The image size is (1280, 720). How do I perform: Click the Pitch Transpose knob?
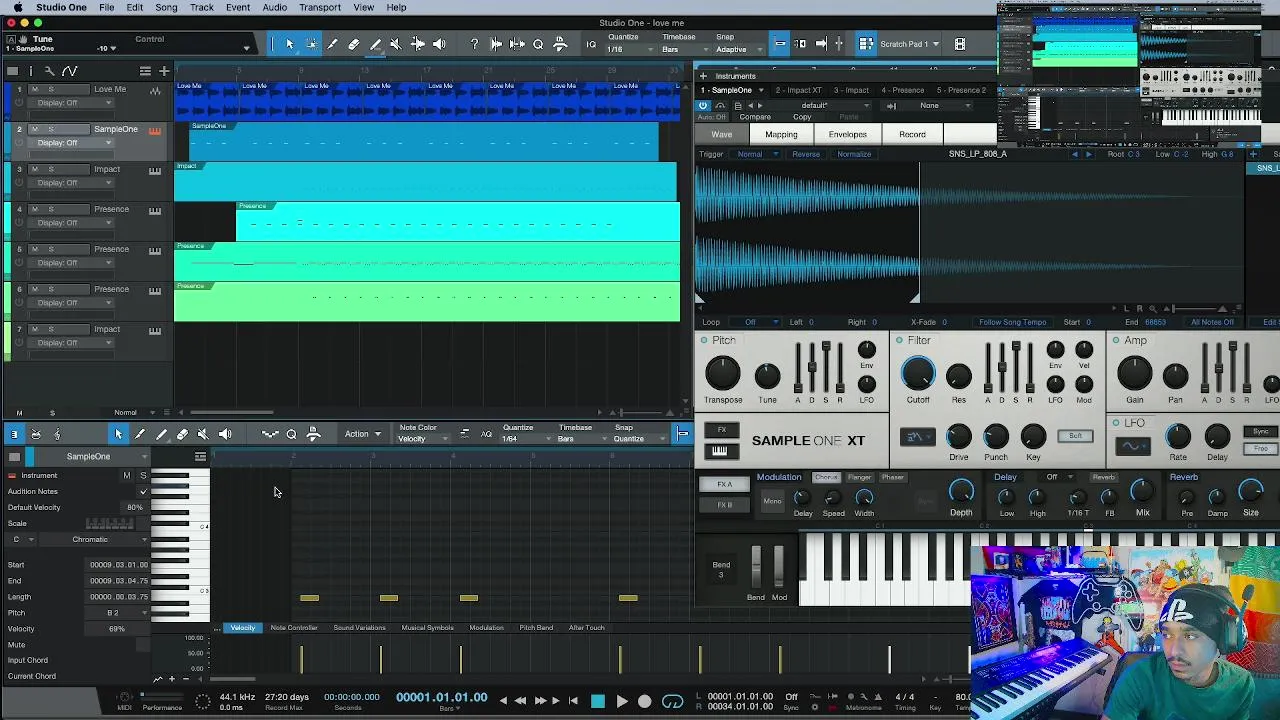click(x=722, y=374)
